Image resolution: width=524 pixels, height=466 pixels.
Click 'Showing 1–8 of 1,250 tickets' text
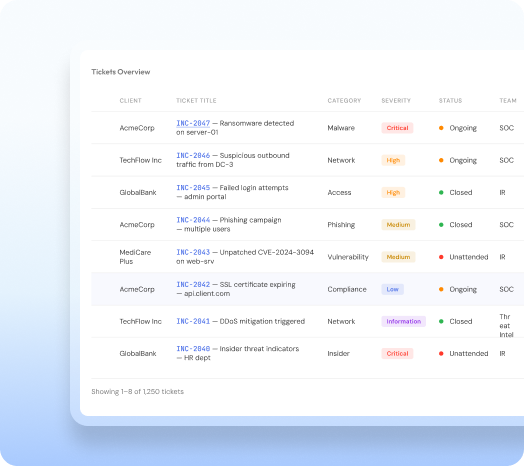point(137,391)
